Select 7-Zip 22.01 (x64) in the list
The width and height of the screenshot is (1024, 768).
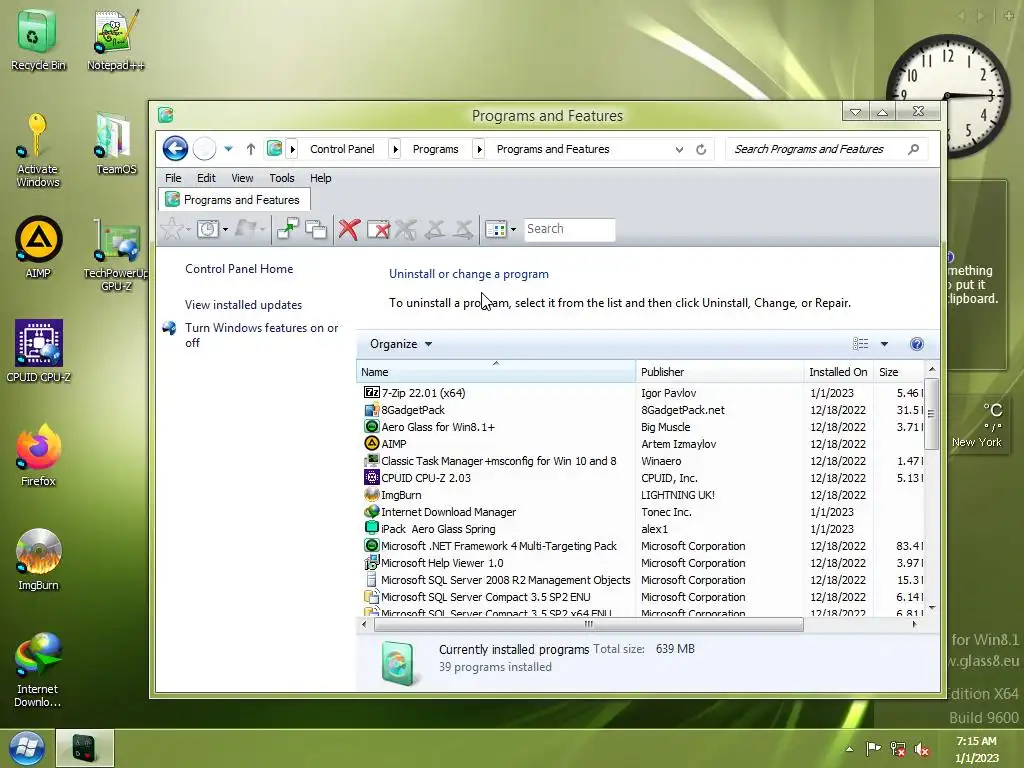click(x=423, y=393)
